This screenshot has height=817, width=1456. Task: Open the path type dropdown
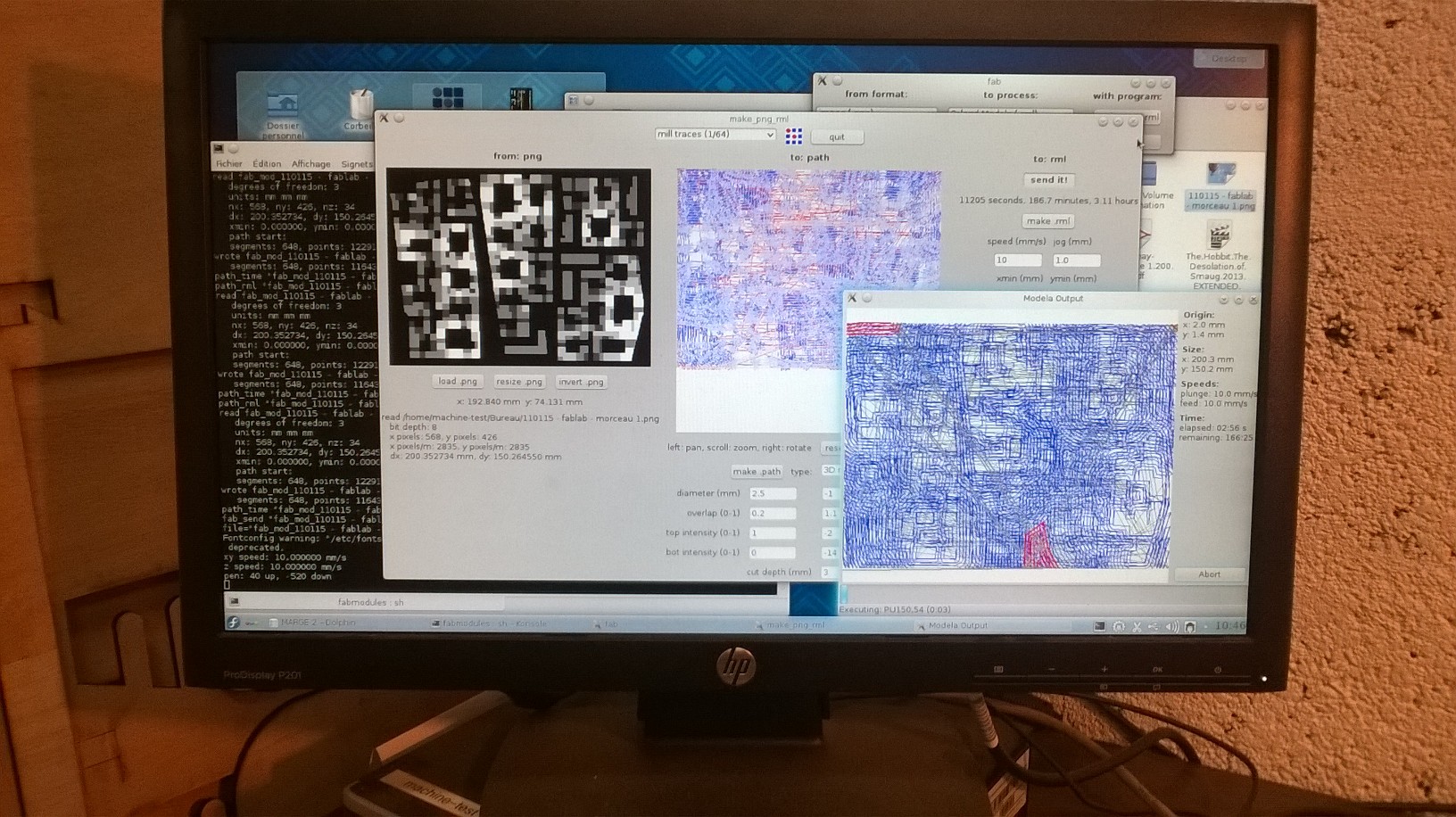830,471
